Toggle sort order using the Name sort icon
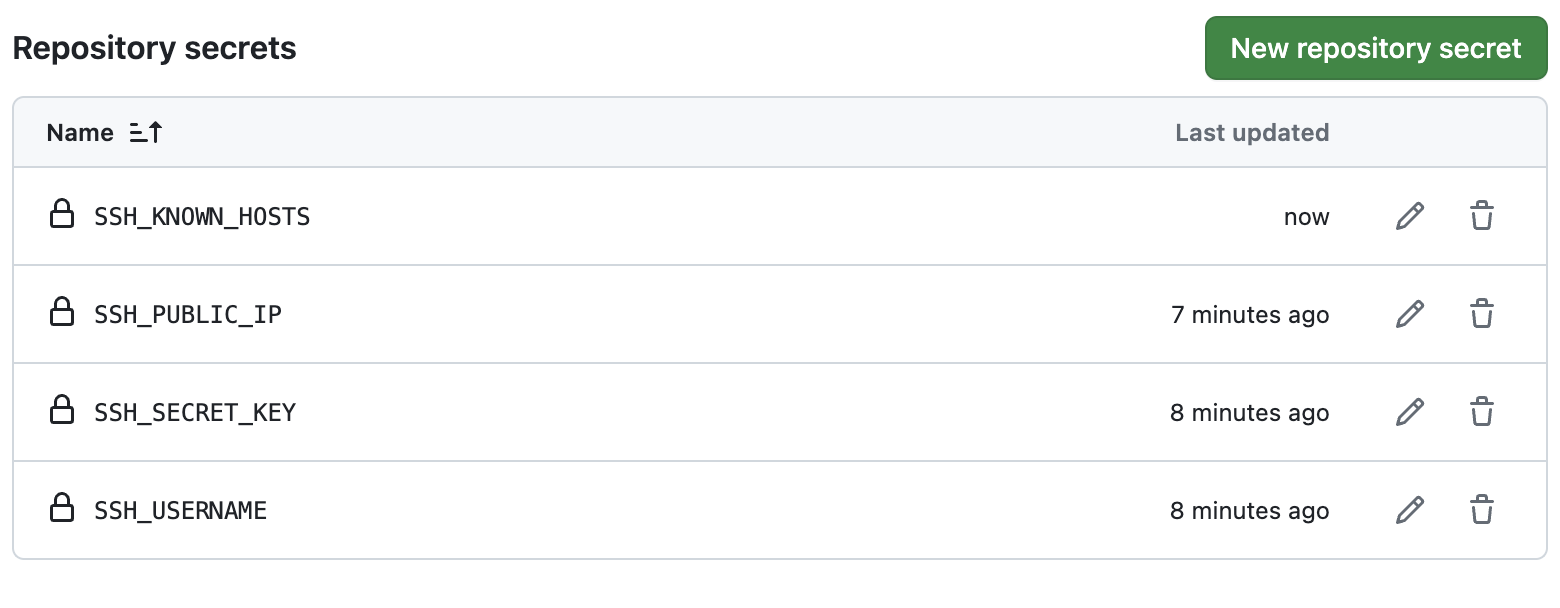1560x608 pixels. click(144, 132)
